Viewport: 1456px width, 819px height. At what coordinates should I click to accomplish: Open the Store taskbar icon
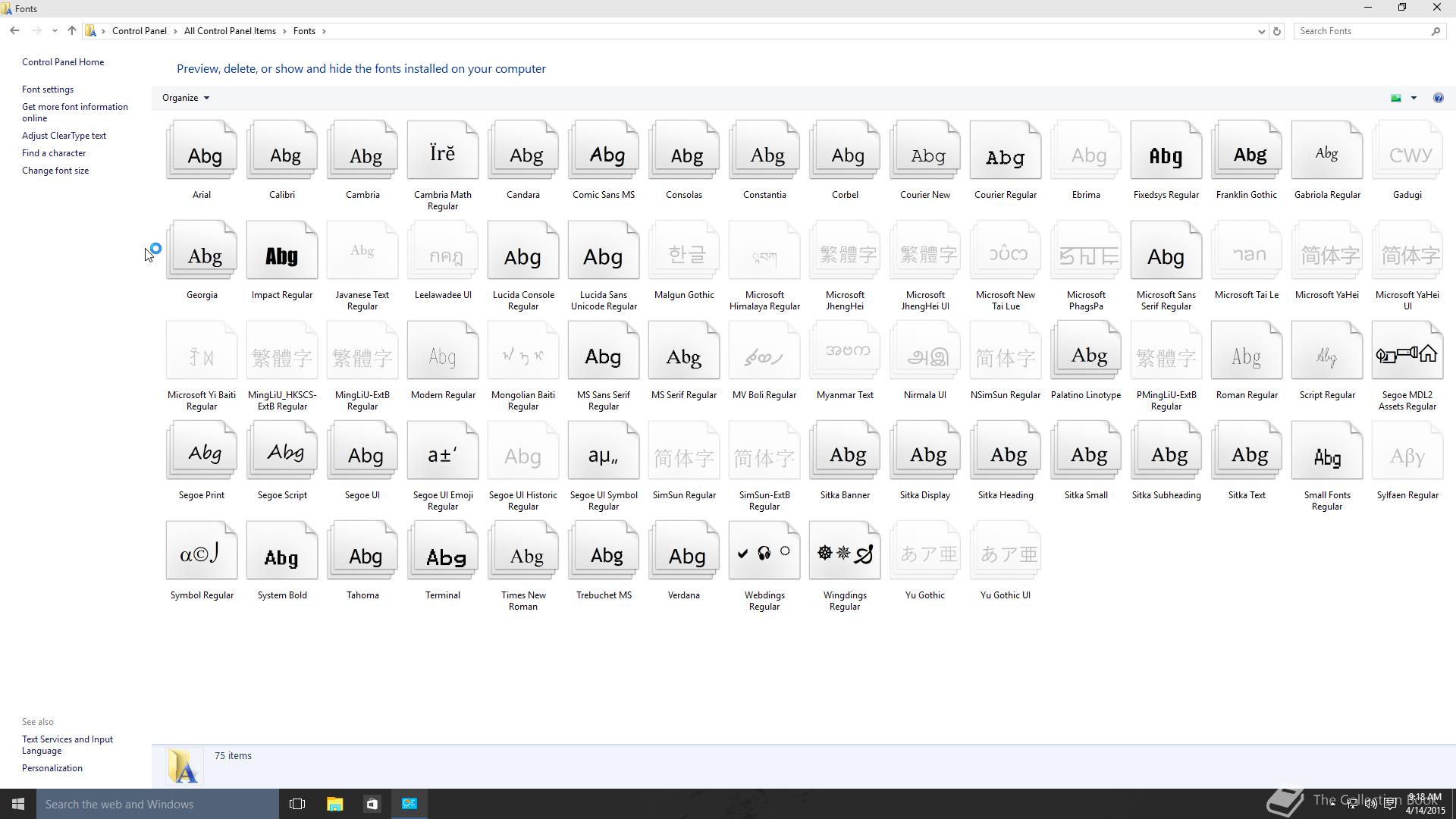372,804
